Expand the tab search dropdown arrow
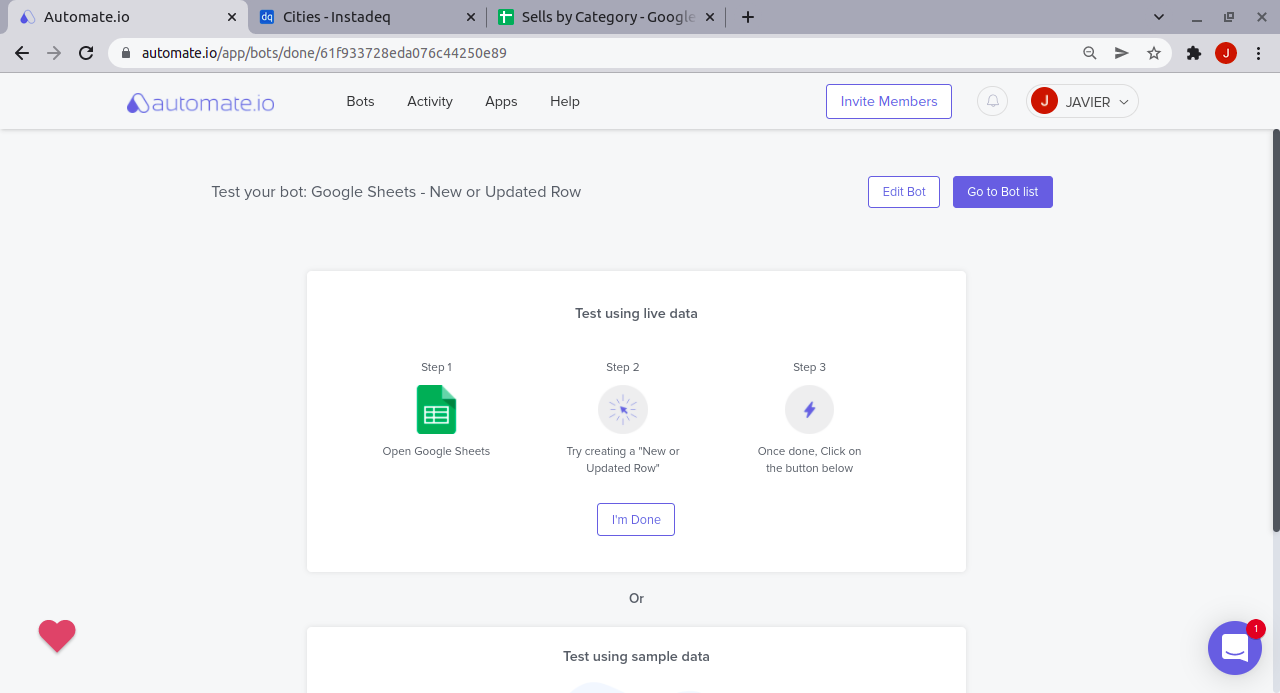This screenshot has height=693, width=1280. pos(1159,17)
